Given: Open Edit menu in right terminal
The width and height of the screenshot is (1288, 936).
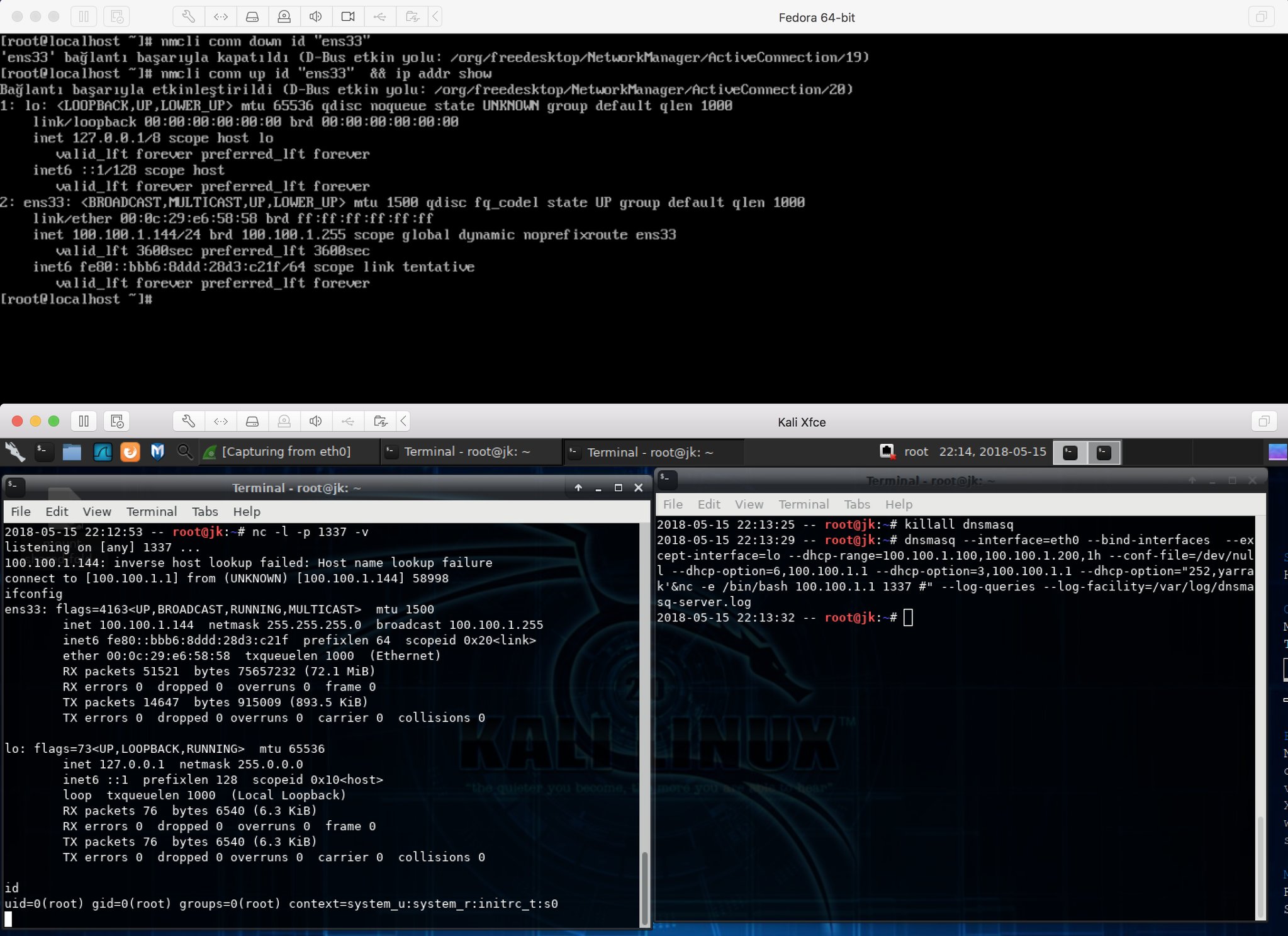Looking at the screenshot, I should click(x=708, y=504).
